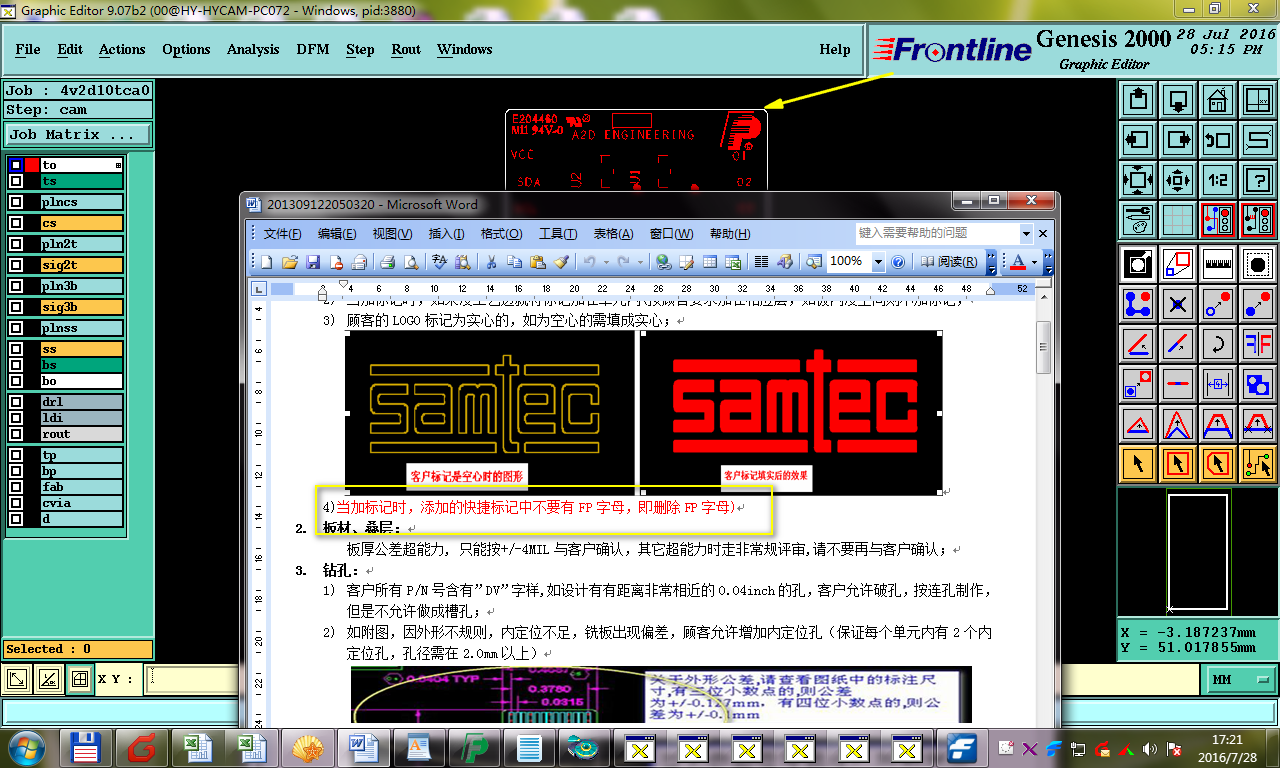The image size is (1280, 768).
Task: Toggle the grid display icon
Action: [x=1178, y=219]
